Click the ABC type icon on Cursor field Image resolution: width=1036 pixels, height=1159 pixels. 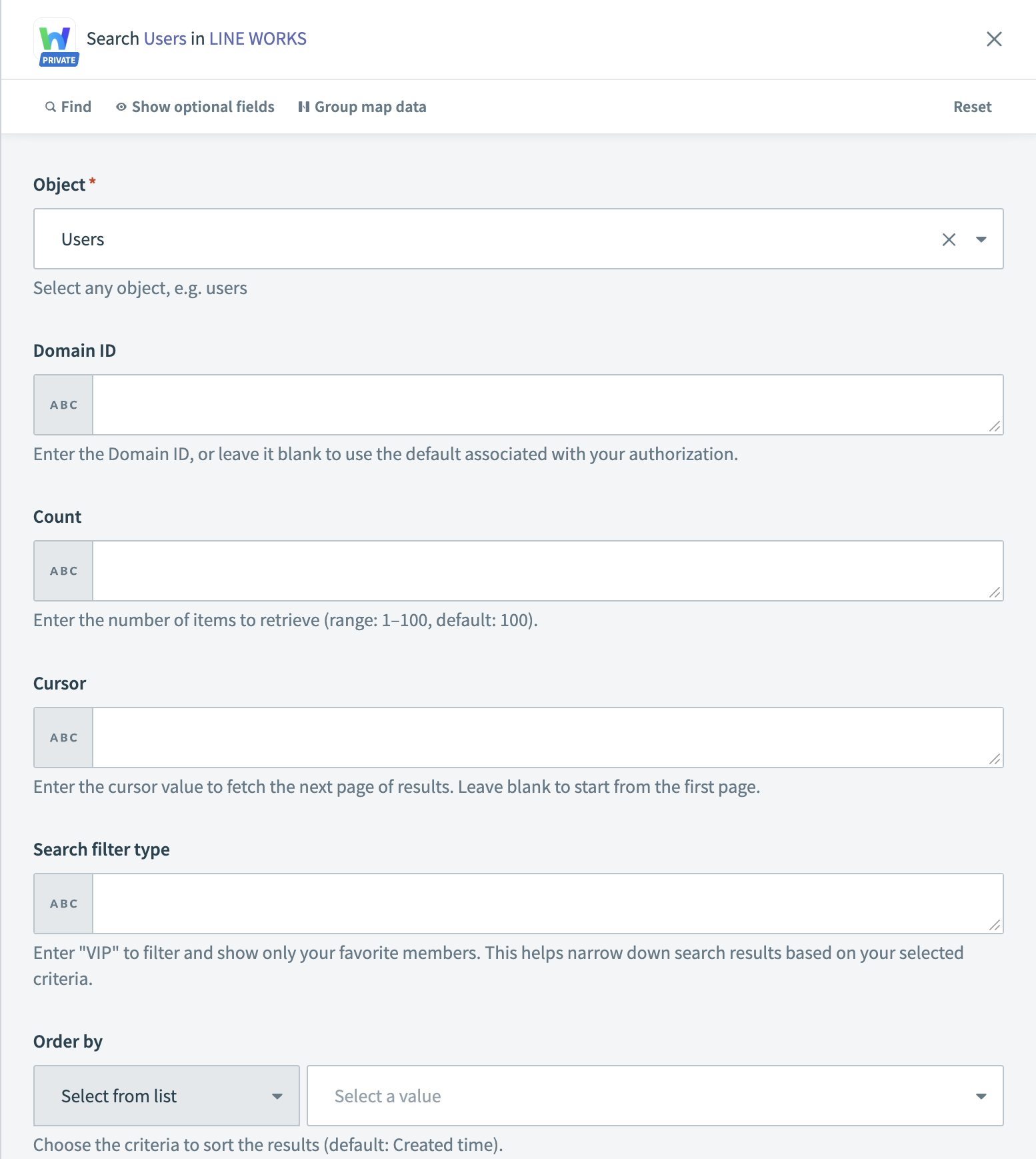63,738
